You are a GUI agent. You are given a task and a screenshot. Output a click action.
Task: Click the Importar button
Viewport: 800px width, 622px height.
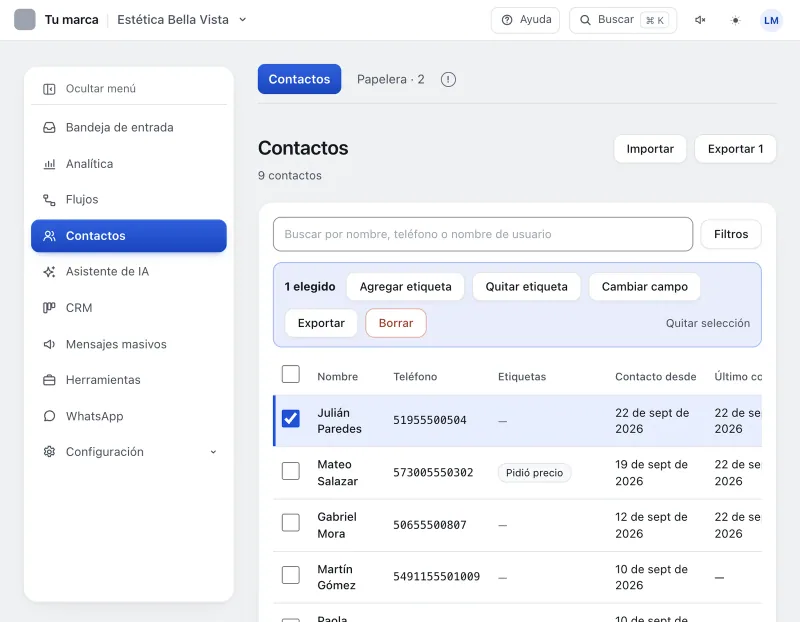coord(650,149)
